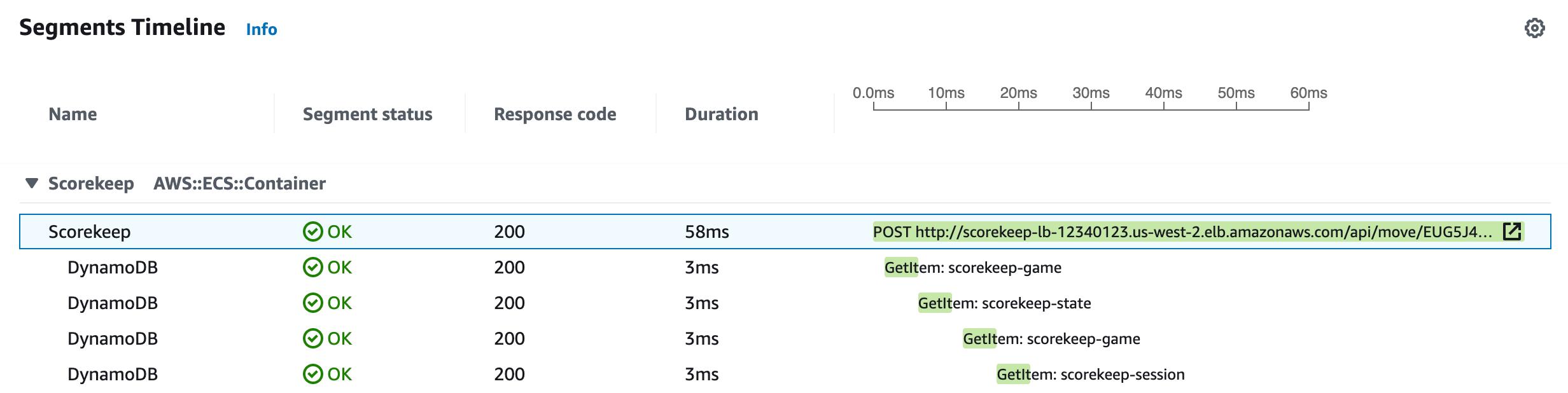Click the OK check icon in the scorekeep-state row
Image resolution: width=1568 pixels, height=393 pixels.
click(x=312, y=303)
